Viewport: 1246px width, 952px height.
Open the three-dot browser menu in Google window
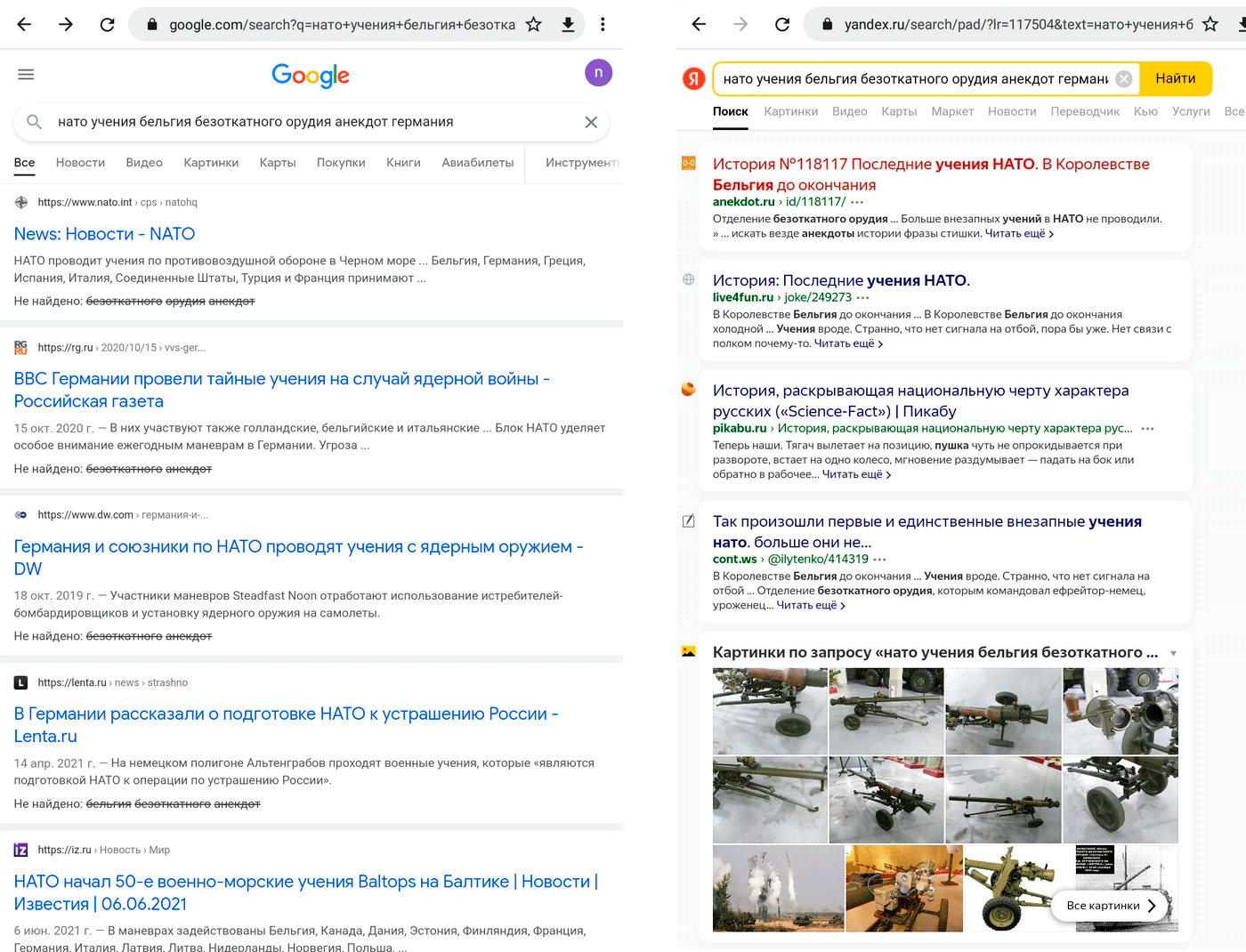point(603,25)
